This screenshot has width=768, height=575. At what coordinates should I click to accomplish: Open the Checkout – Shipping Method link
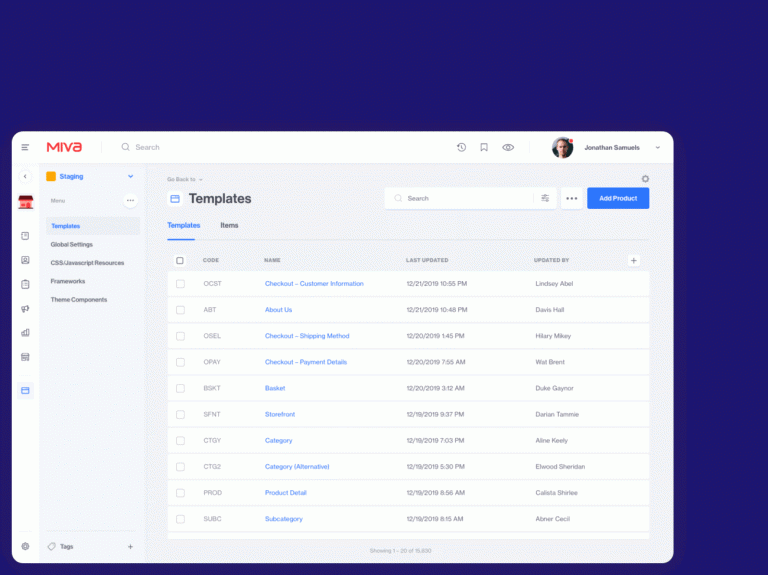click(307, 336)
